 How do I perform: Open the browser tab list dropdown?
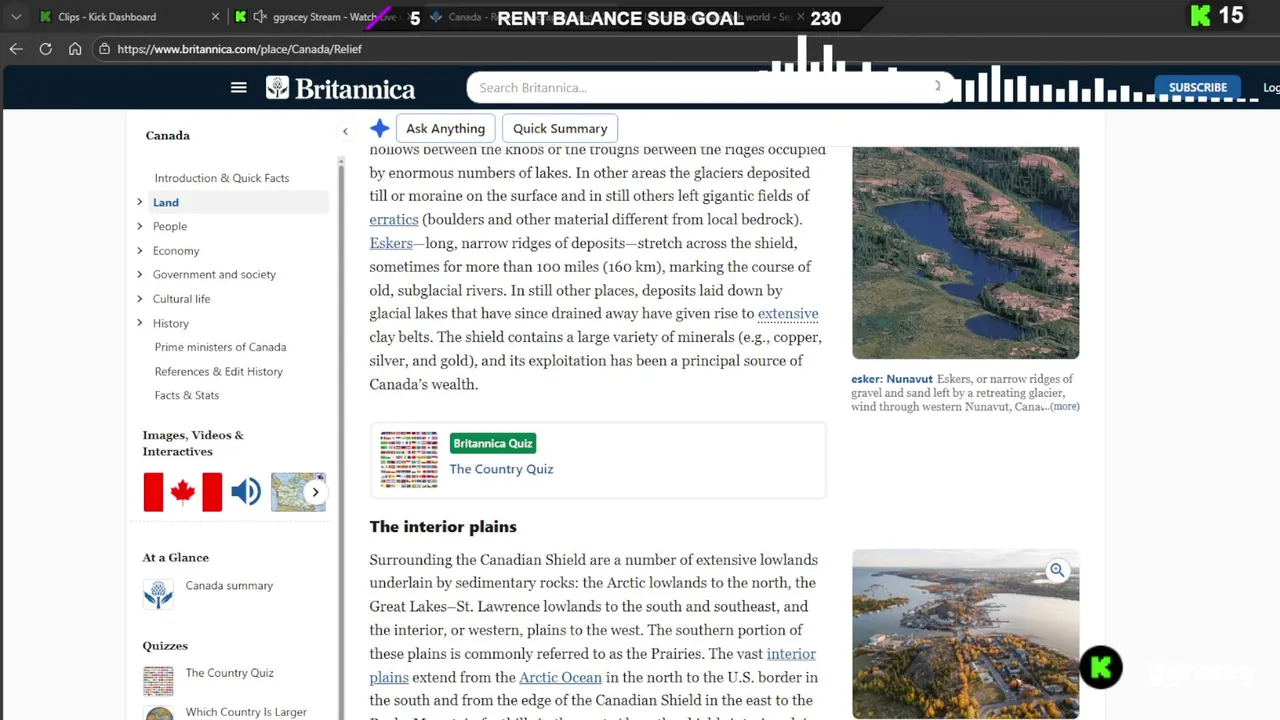(x=15, y=17)
